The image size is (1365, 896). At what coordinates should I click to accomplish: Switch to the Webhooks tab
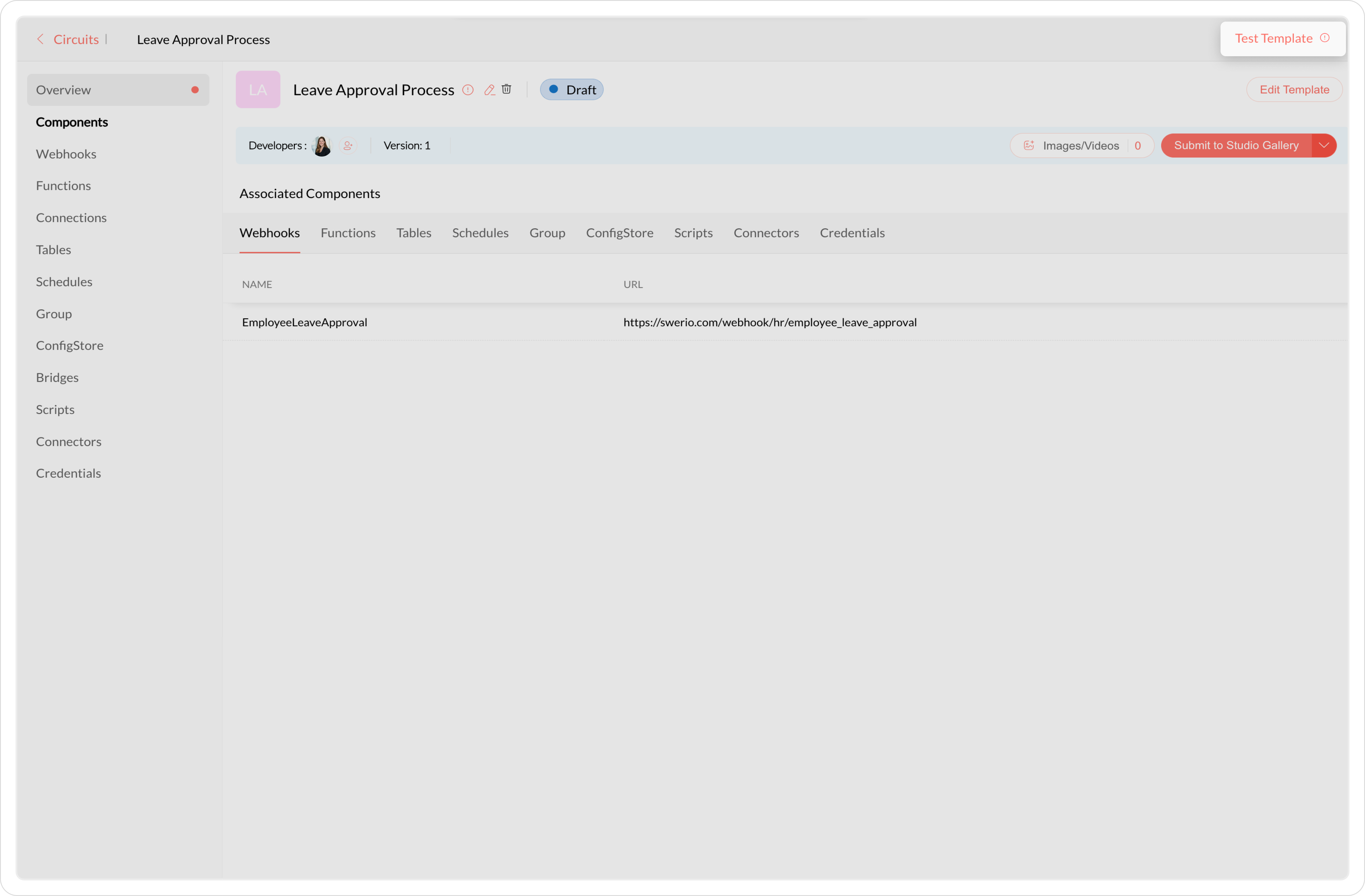pyautogui.click(x=270, y=233)
